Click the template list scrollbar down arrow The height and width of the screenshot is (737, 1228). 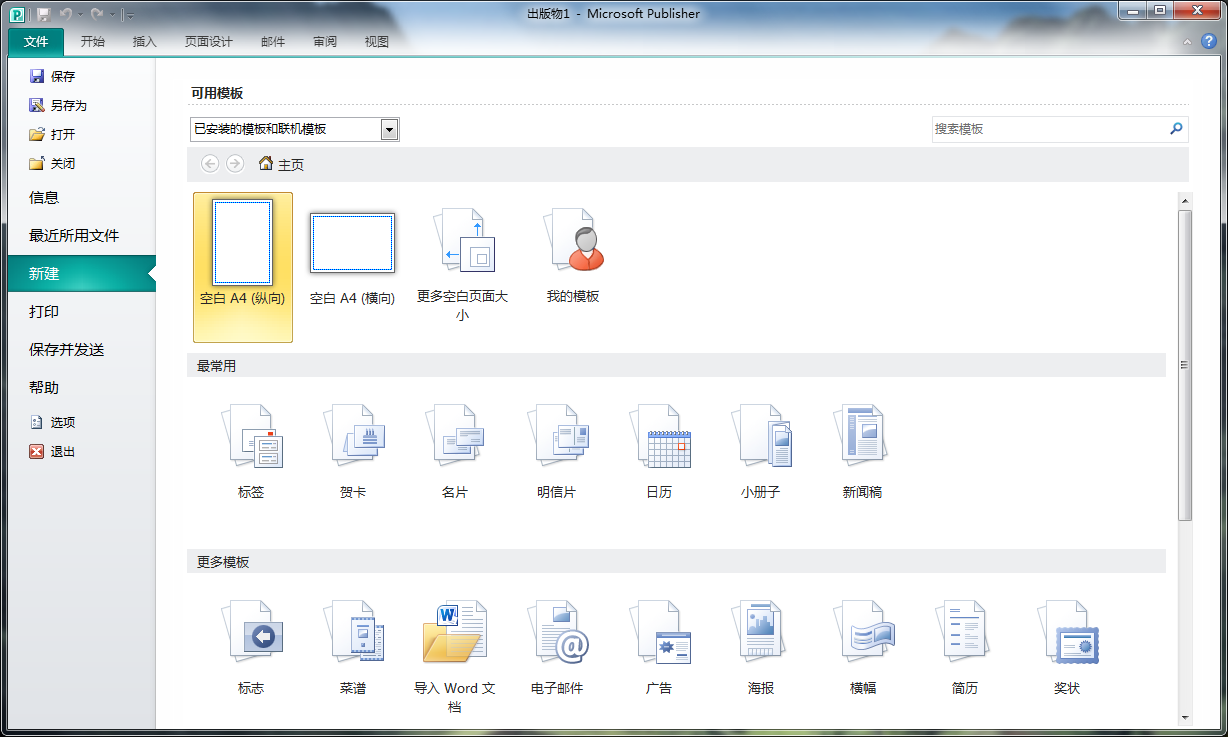(1185, 717)
